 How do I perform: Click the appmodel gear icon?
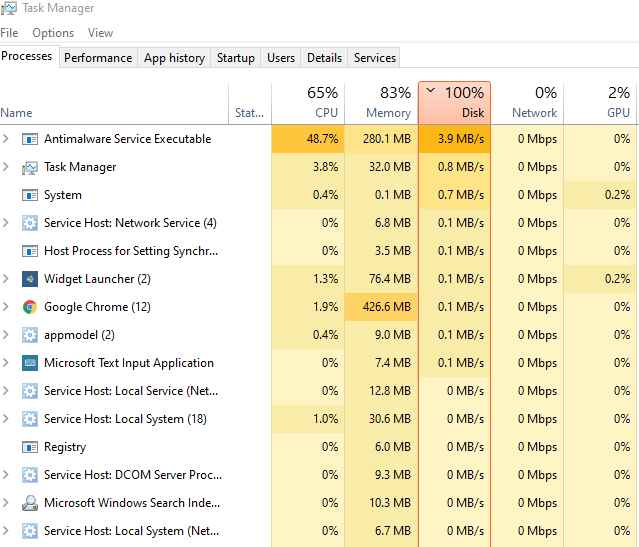coord(30,335)
